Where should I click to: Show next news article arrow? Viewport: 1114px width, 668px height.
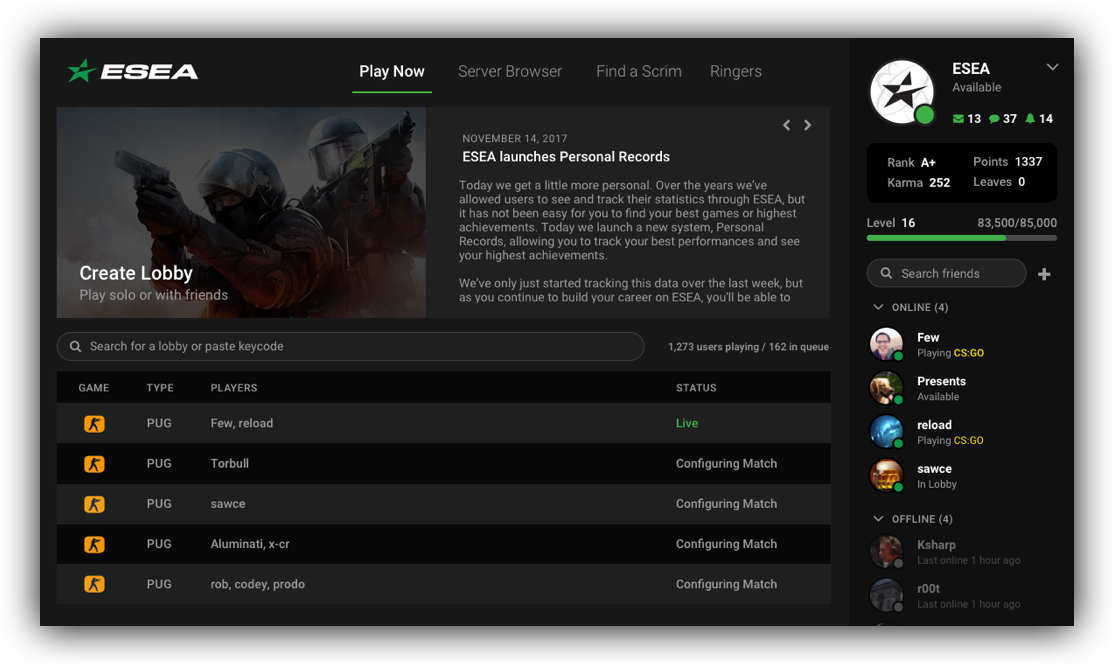[808, 125]
